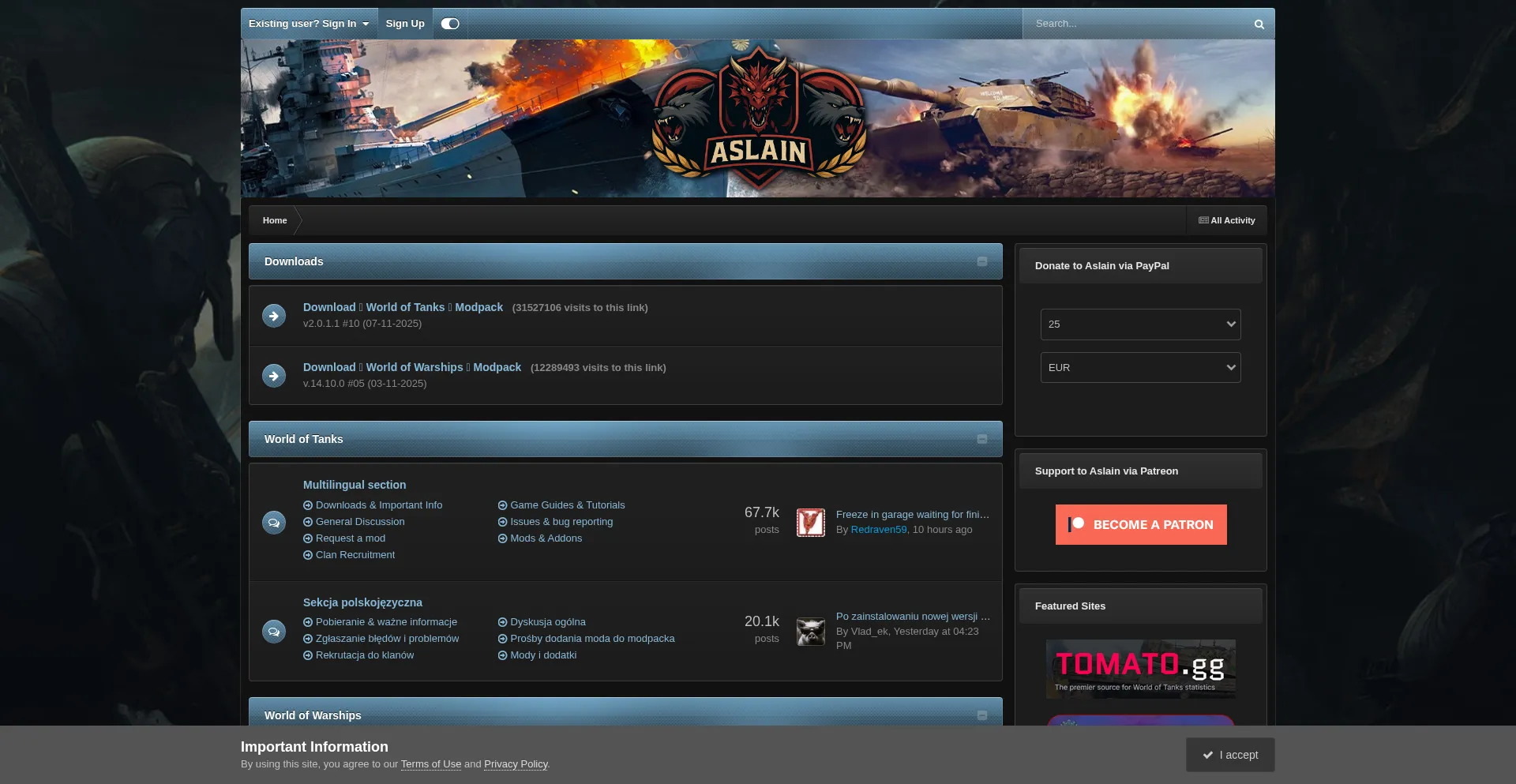The width and height of the screenshot is (1516, 784).
Task: Accept the terms with I accept button
Action: coord(1230,756)
